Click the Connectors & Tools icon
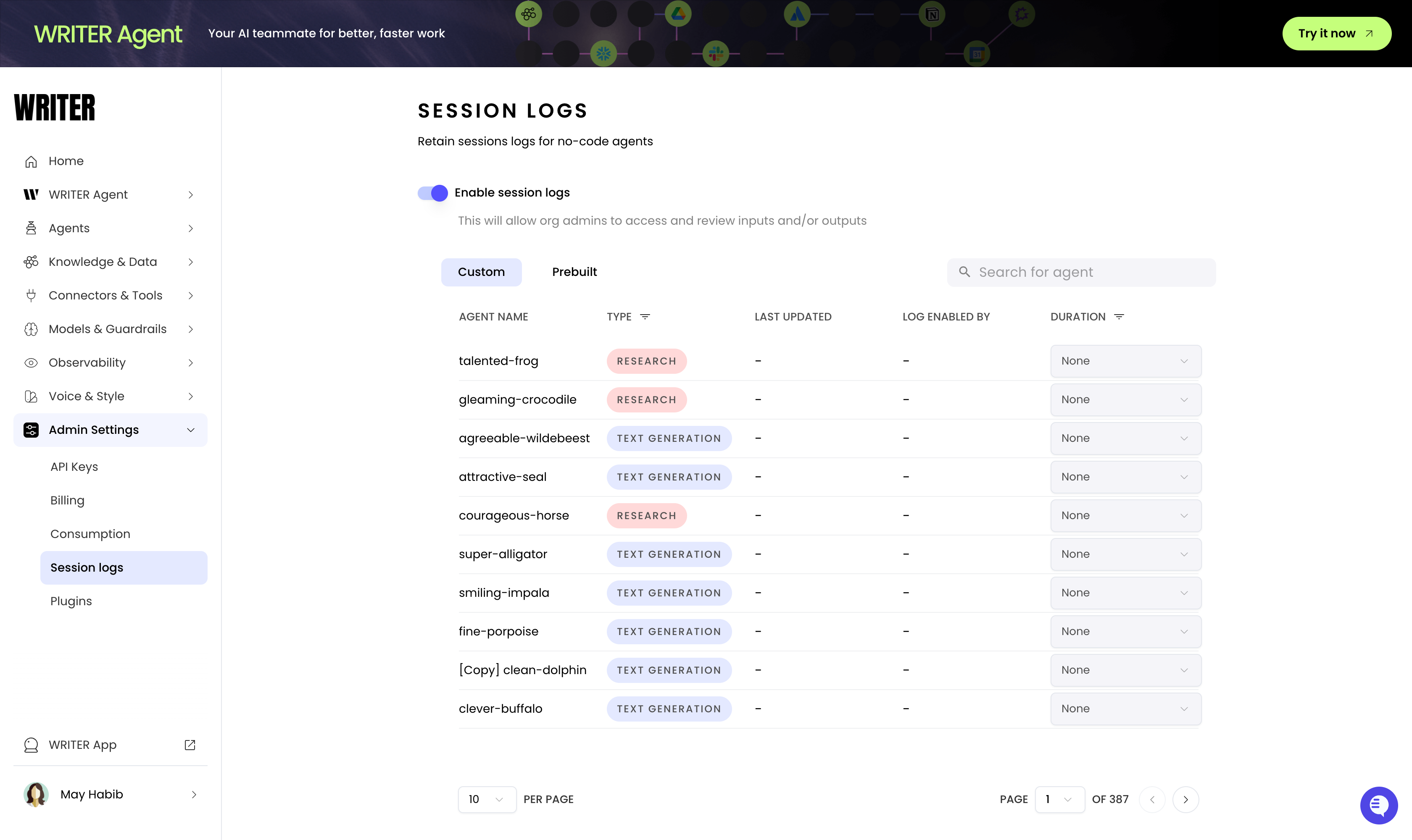1412x840 pixels. click(x=31, y=295)
